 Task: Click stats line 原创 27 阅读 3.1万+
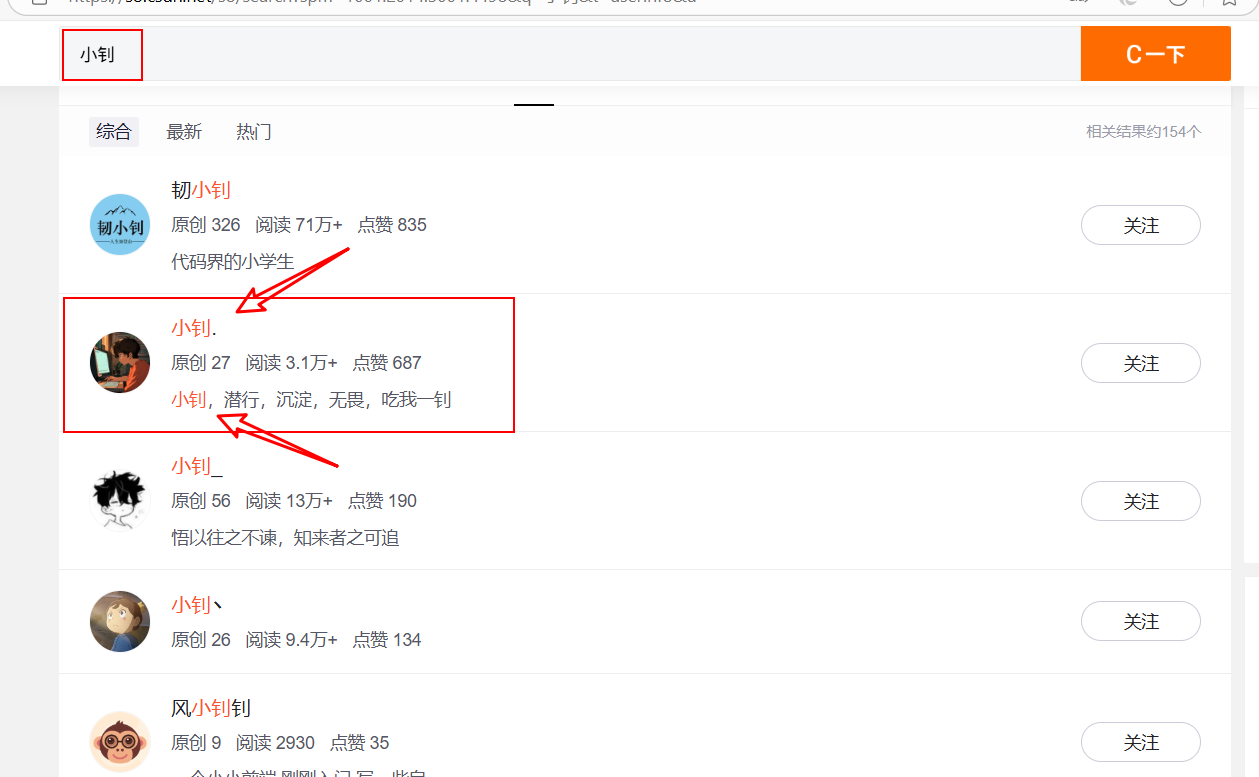click(x=296, y=363)
